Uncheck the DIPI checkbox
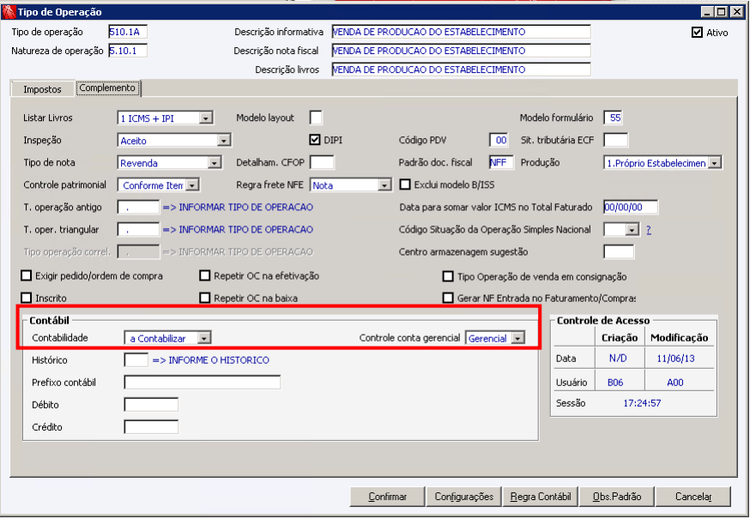Image resolution: width=750 pixels, height=519 pixels. pos(315,140)
